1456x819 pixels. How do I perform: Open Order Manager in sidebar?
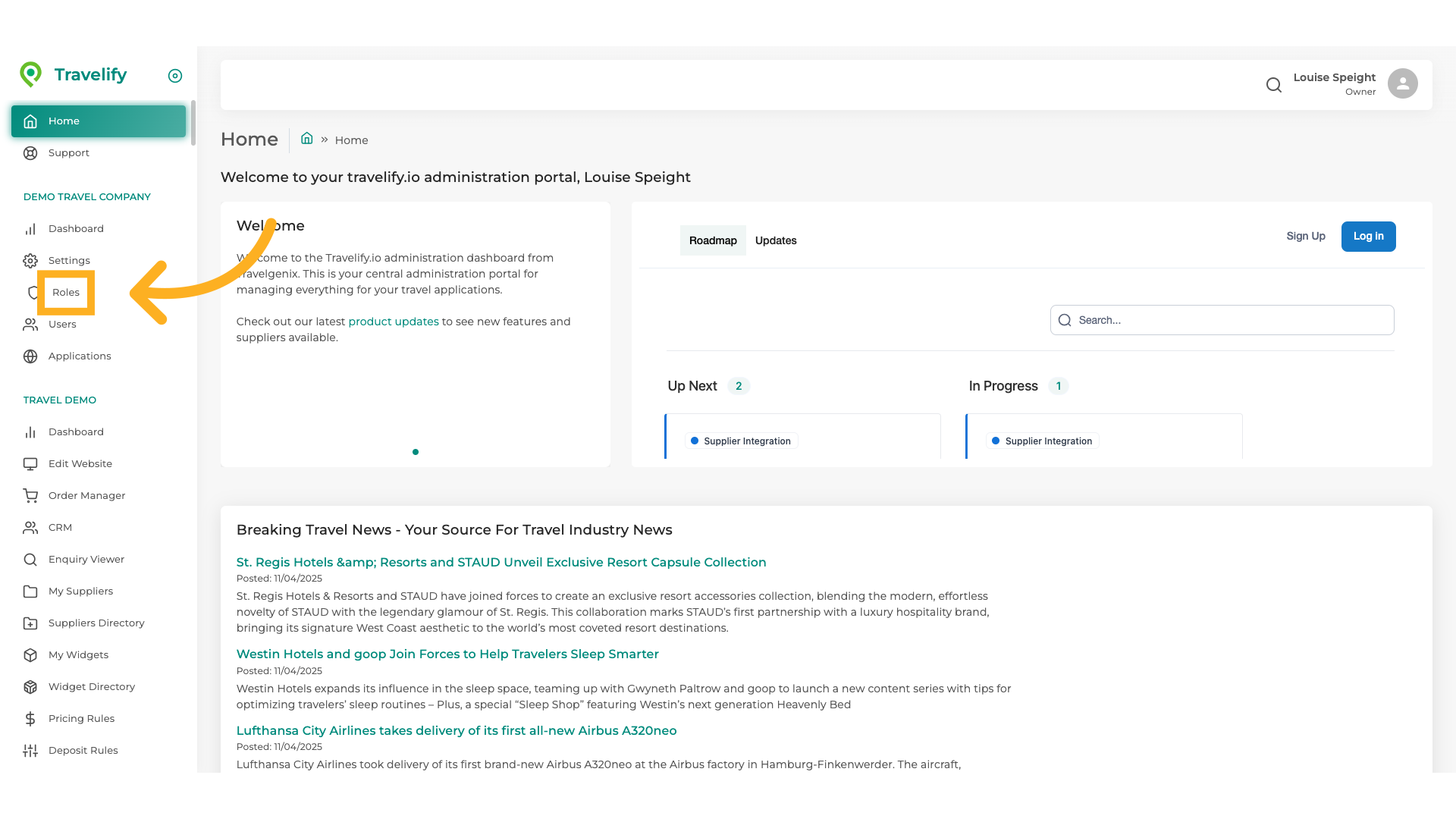[x=86, y=495]
